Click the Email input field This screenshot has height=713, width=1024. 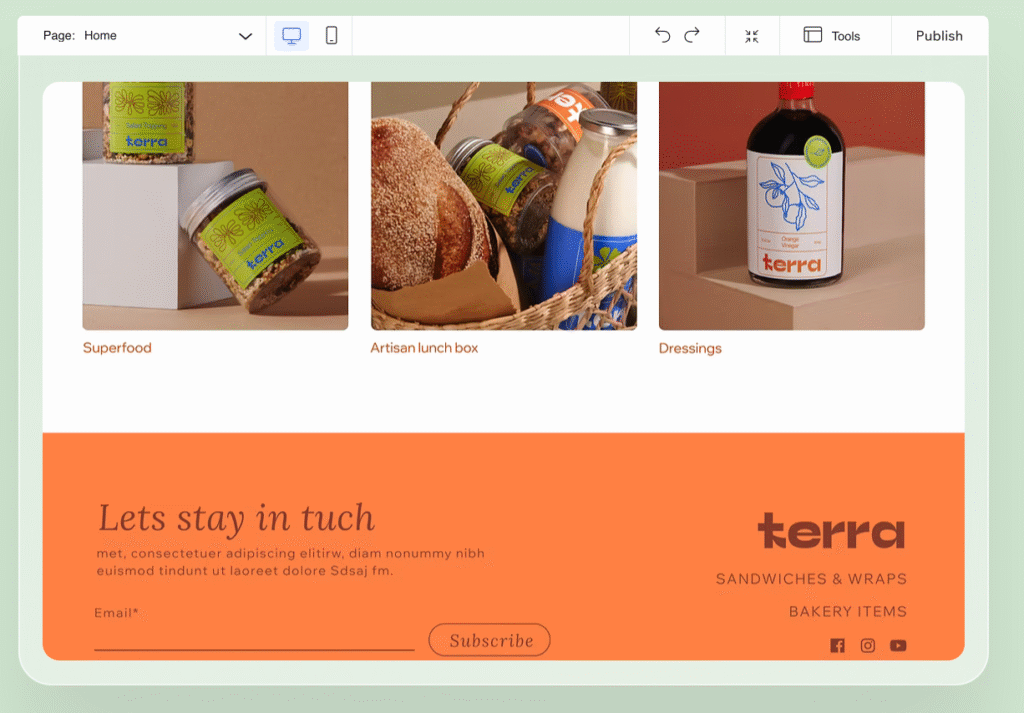[x=254, y=637]
